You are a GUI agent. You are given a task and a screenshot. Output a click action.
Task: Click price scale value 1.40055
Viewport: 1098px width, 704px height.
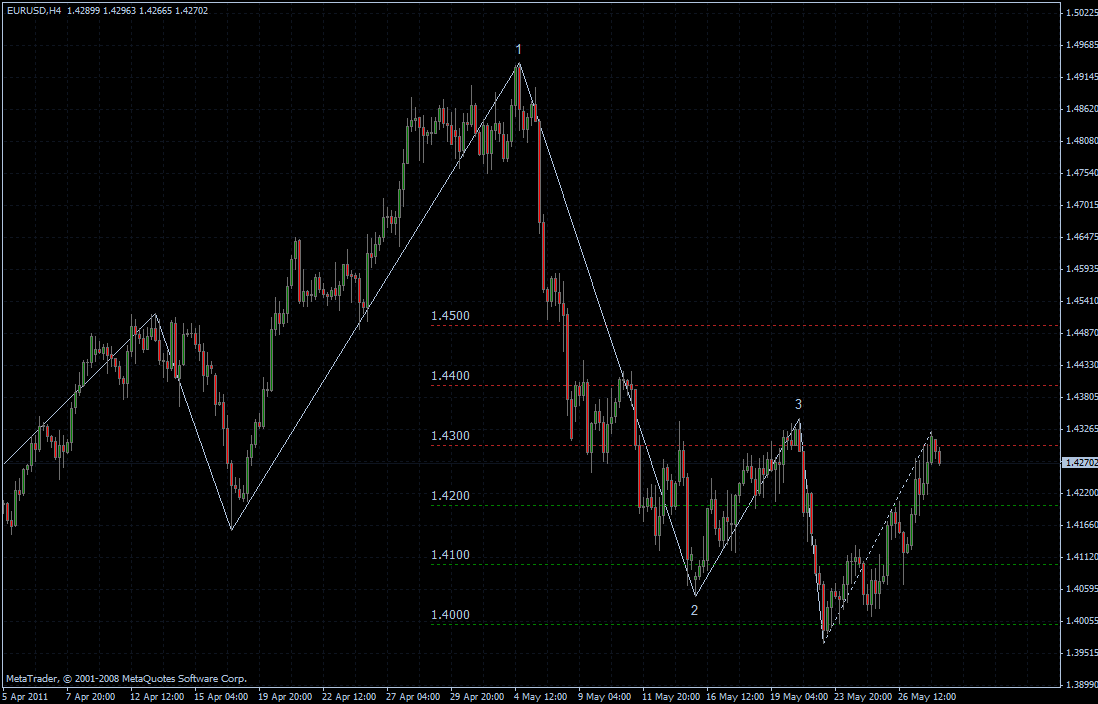coord(1082,621)
